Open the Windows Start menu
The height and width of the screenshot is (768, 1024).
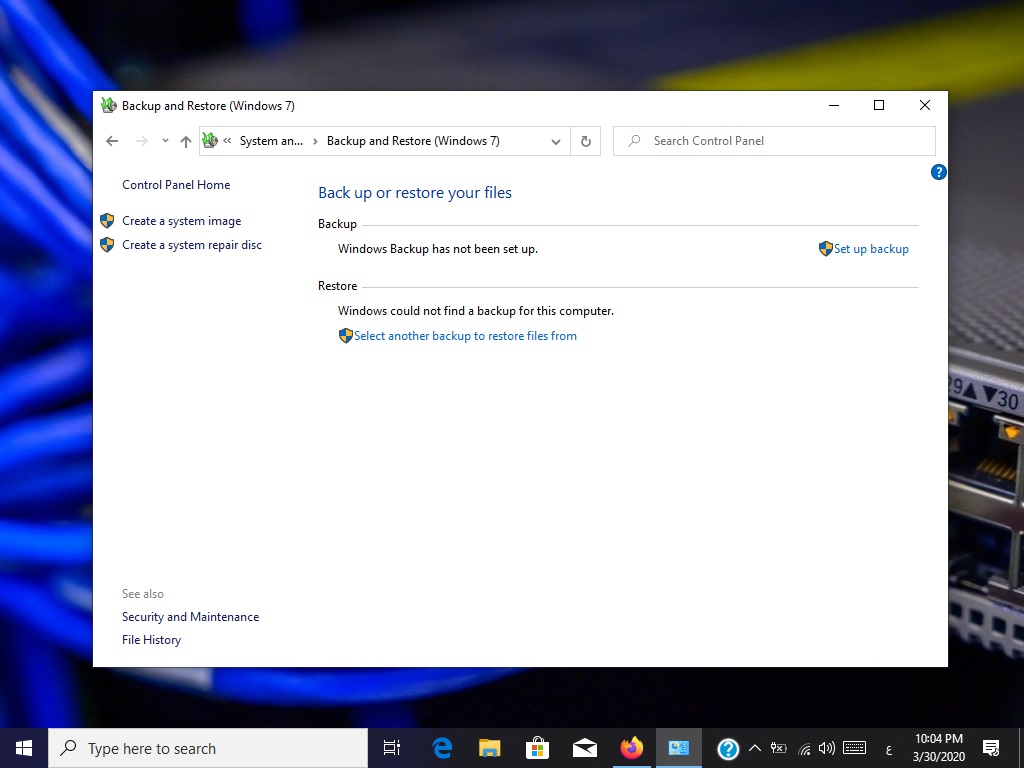pyautogui.click(x=24, y=748)
